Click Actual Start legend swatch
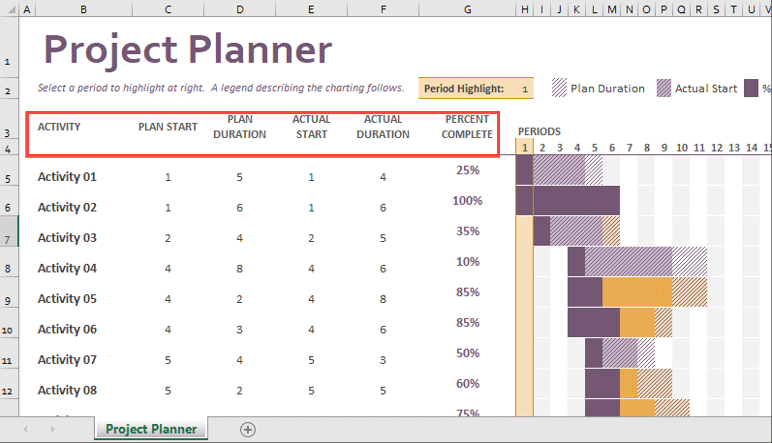Image resolution: width=772 pixels, height=443 pixels. [664, 88]
